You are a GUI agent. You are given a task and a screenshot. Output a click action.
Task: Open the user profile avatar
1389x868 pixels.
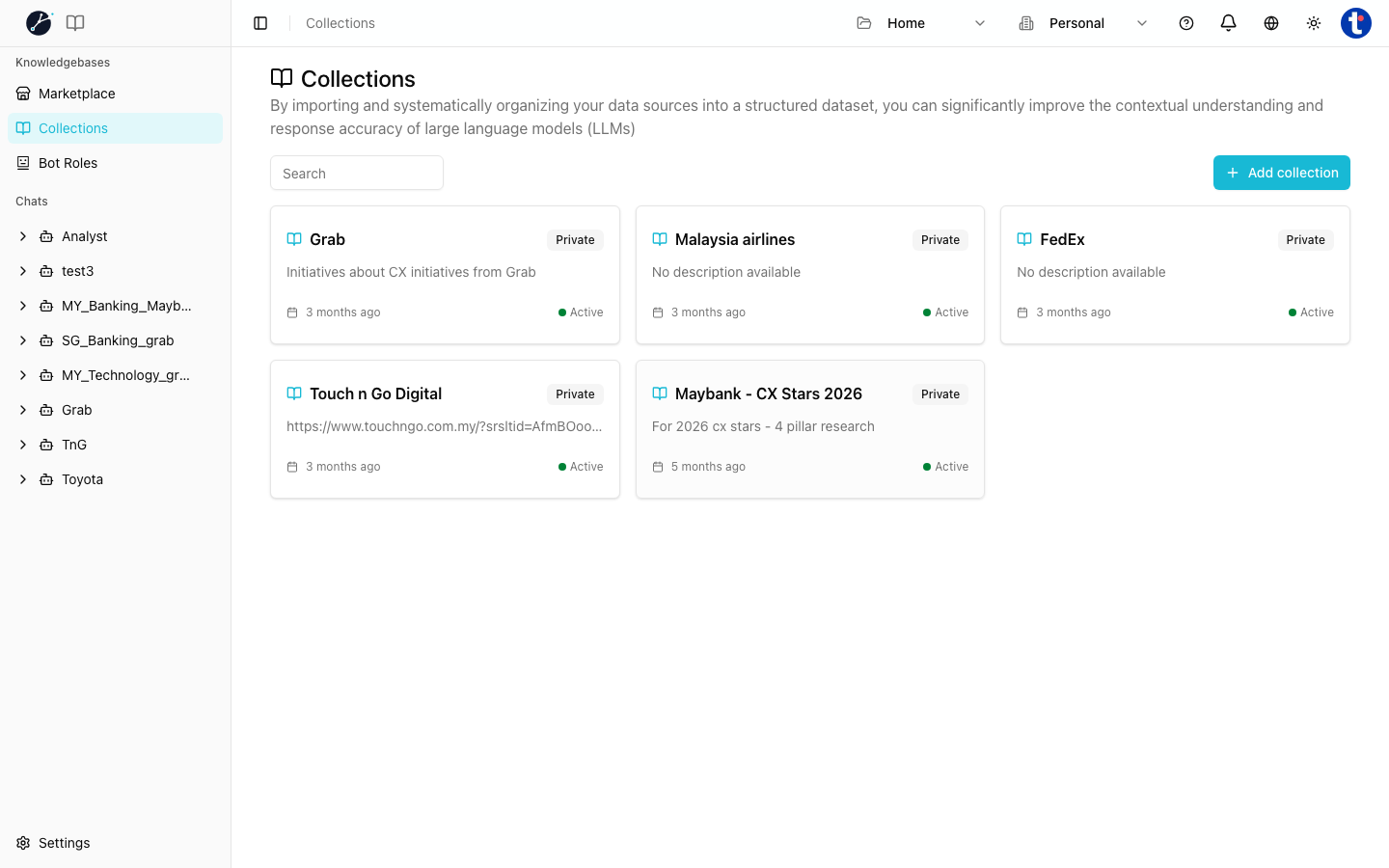tap(1356, 23)
